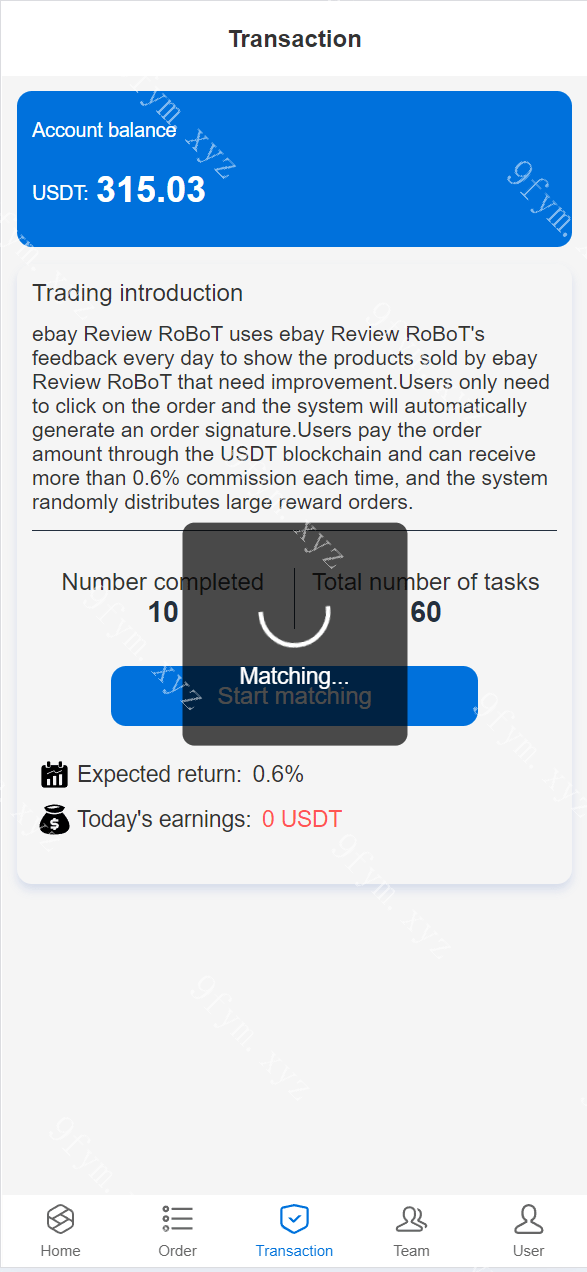The height and width of the screenshot is (1272, 587).
Task: Go to the Team tab label
Action: (411, 1251)
